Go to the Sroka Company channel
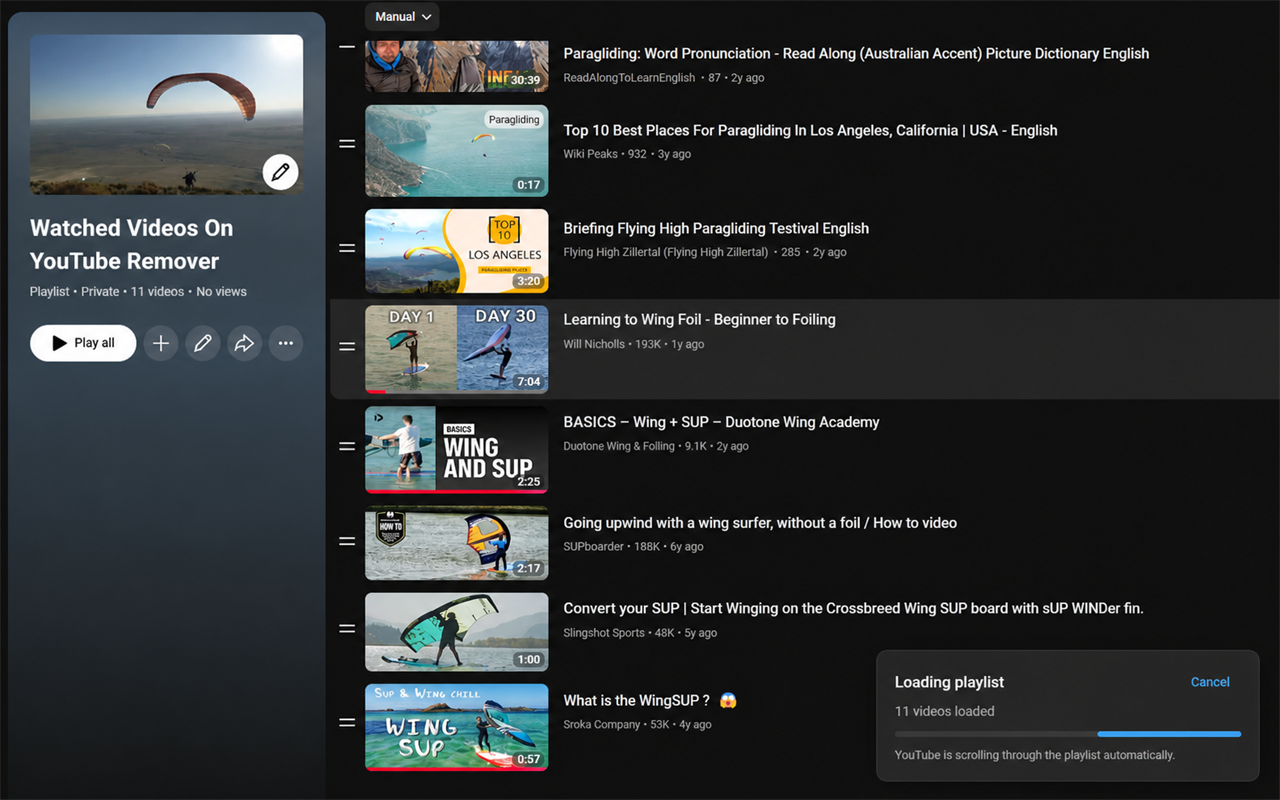The image size is (1280, 800). click(x=602, y=725)
